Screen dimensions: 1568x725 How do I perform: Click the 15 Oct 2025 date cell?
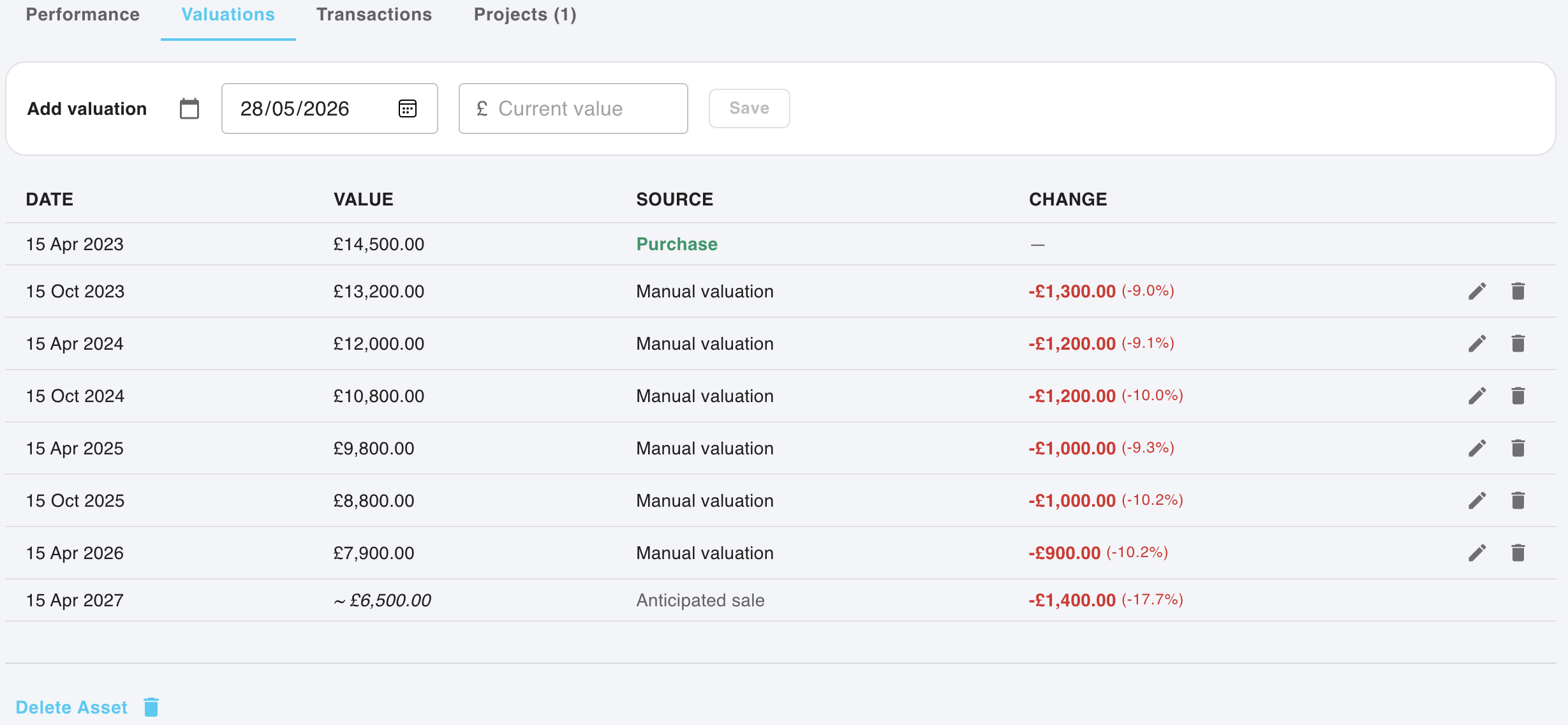point(75,501)
